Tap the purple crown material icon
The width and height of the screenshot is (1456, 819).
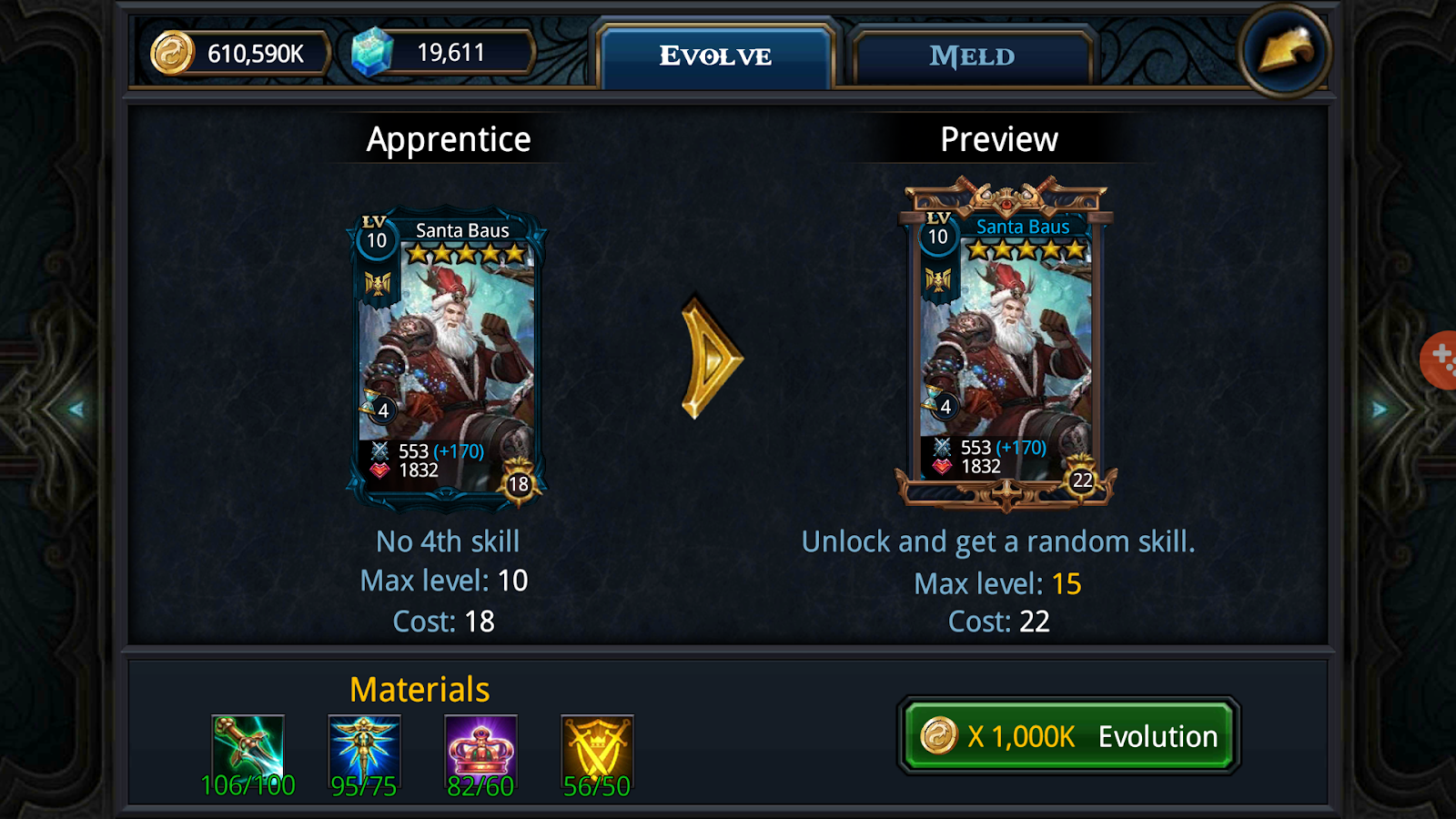coord(480,748)
